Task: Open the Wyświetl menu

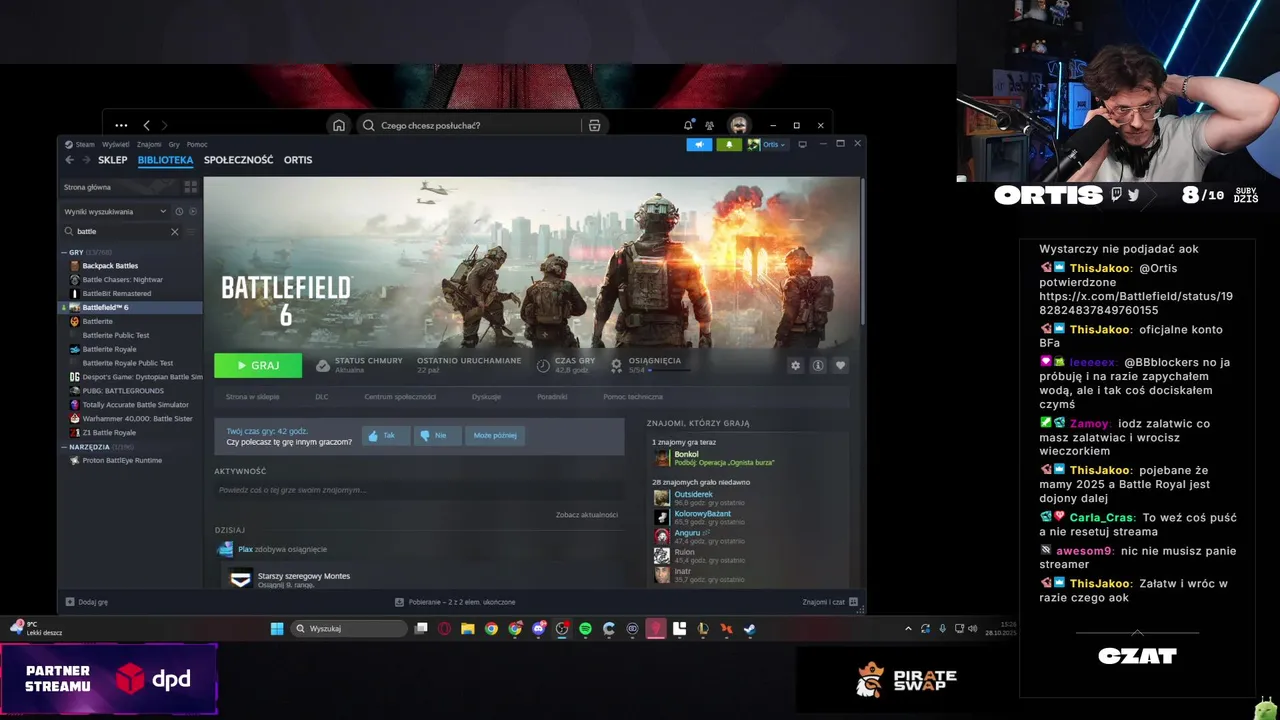Action: point(115,144)
